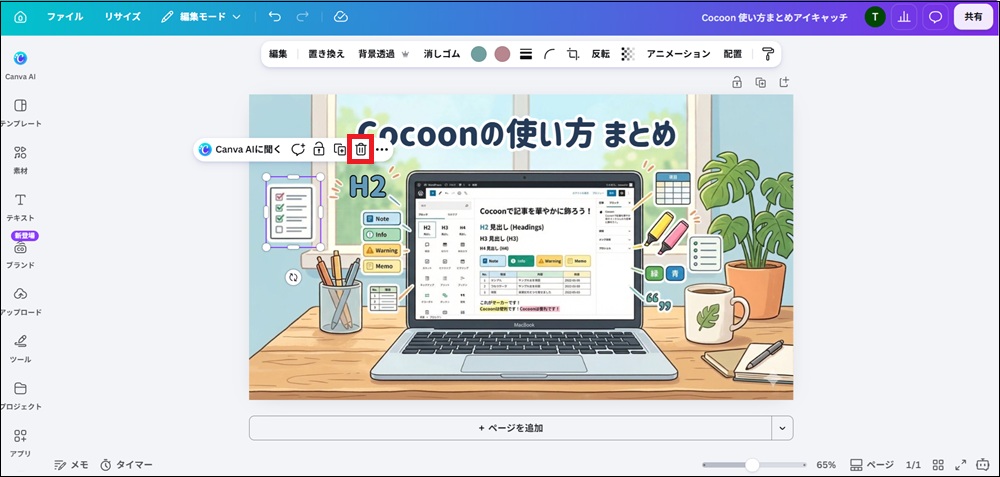
Task: Open the Canva AI sidebar panel
Action: click(20, 66)
